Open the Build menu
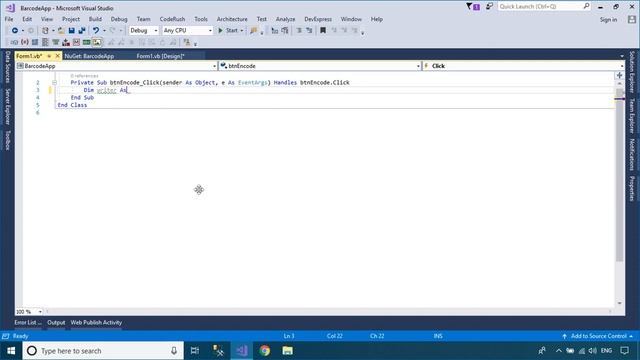Viewport: 640px width, 360px height. point(95,19)
